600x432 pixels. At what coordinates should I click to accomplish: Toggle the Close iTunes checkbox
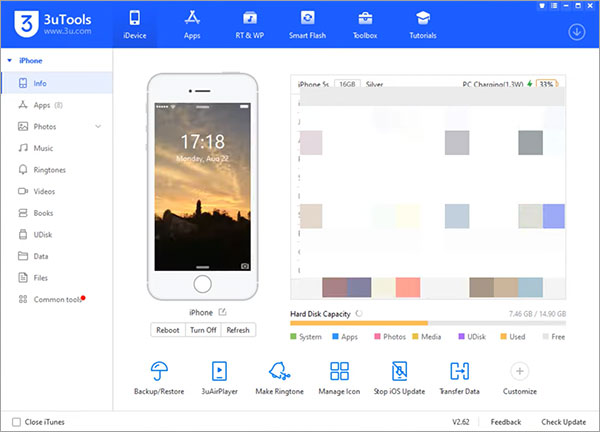point(15,422)
